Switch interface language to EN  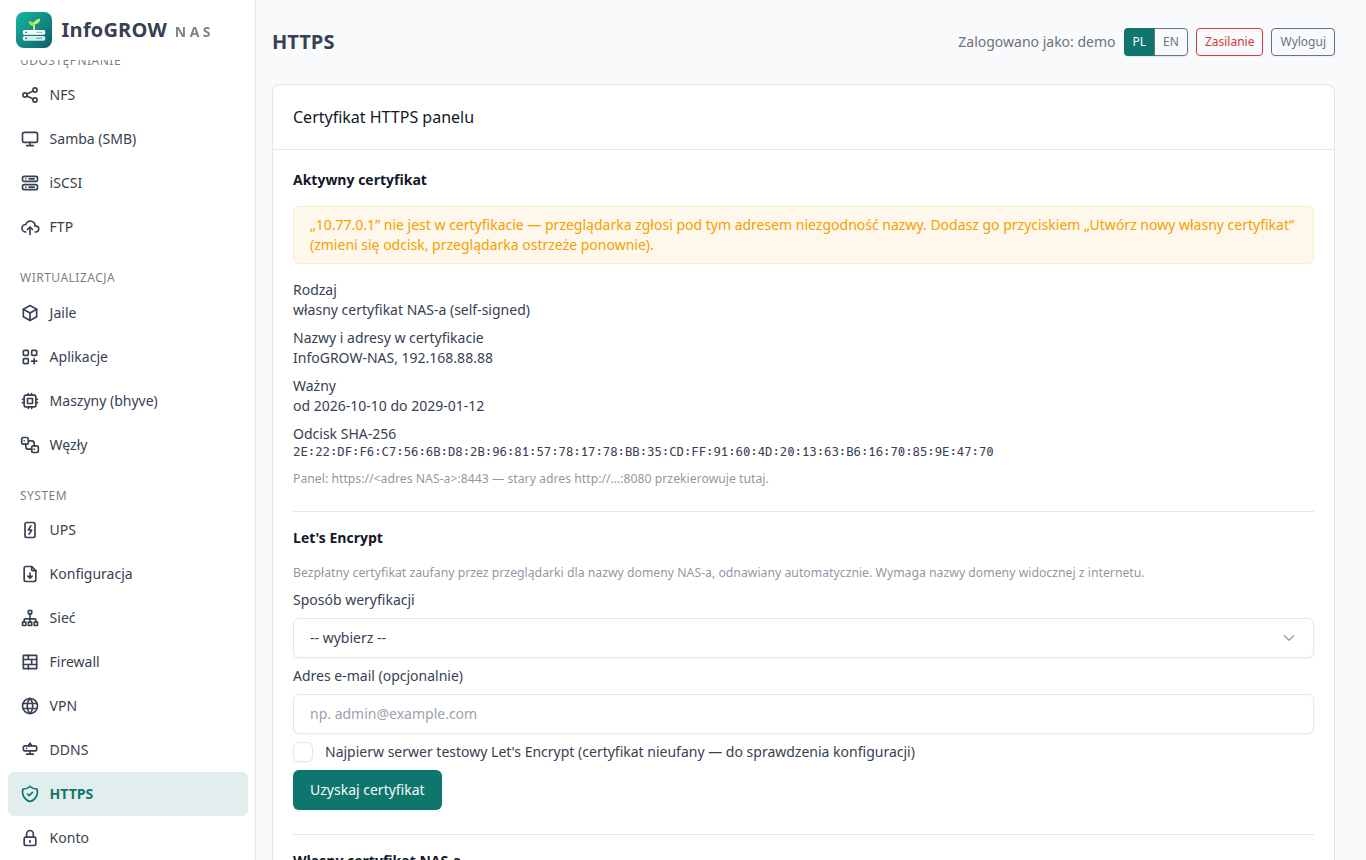point(1171,42)
